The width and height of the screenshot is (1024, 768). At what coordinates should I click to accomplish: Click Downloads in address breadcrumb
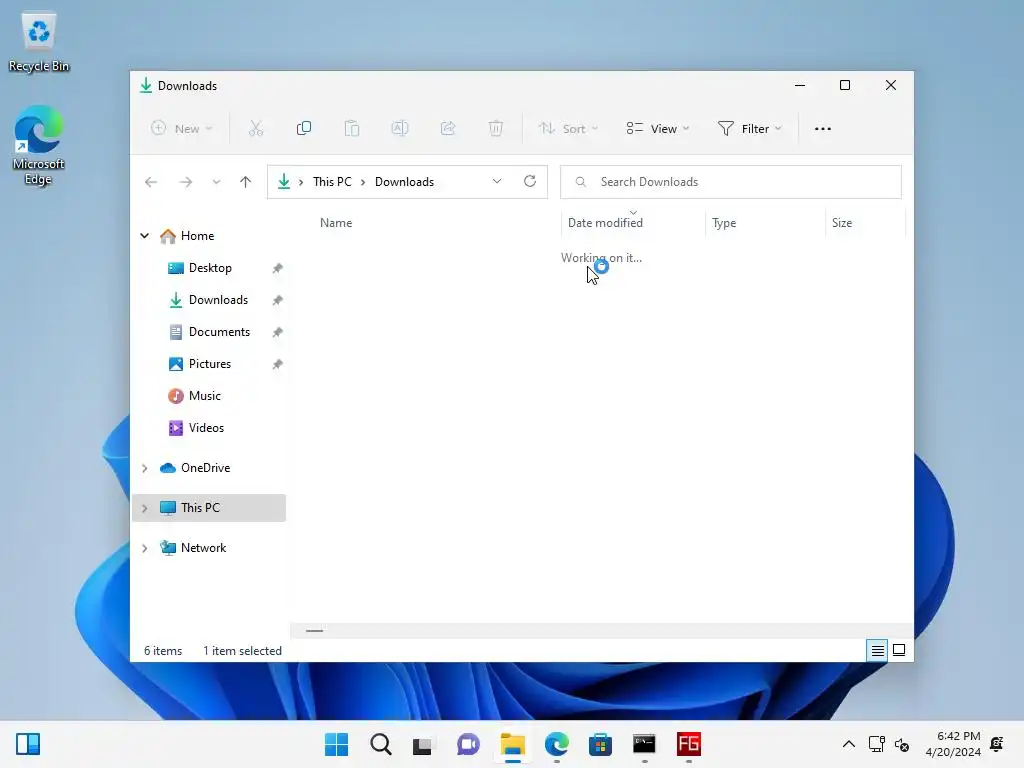pyautogui.click(x=404, y=182)
